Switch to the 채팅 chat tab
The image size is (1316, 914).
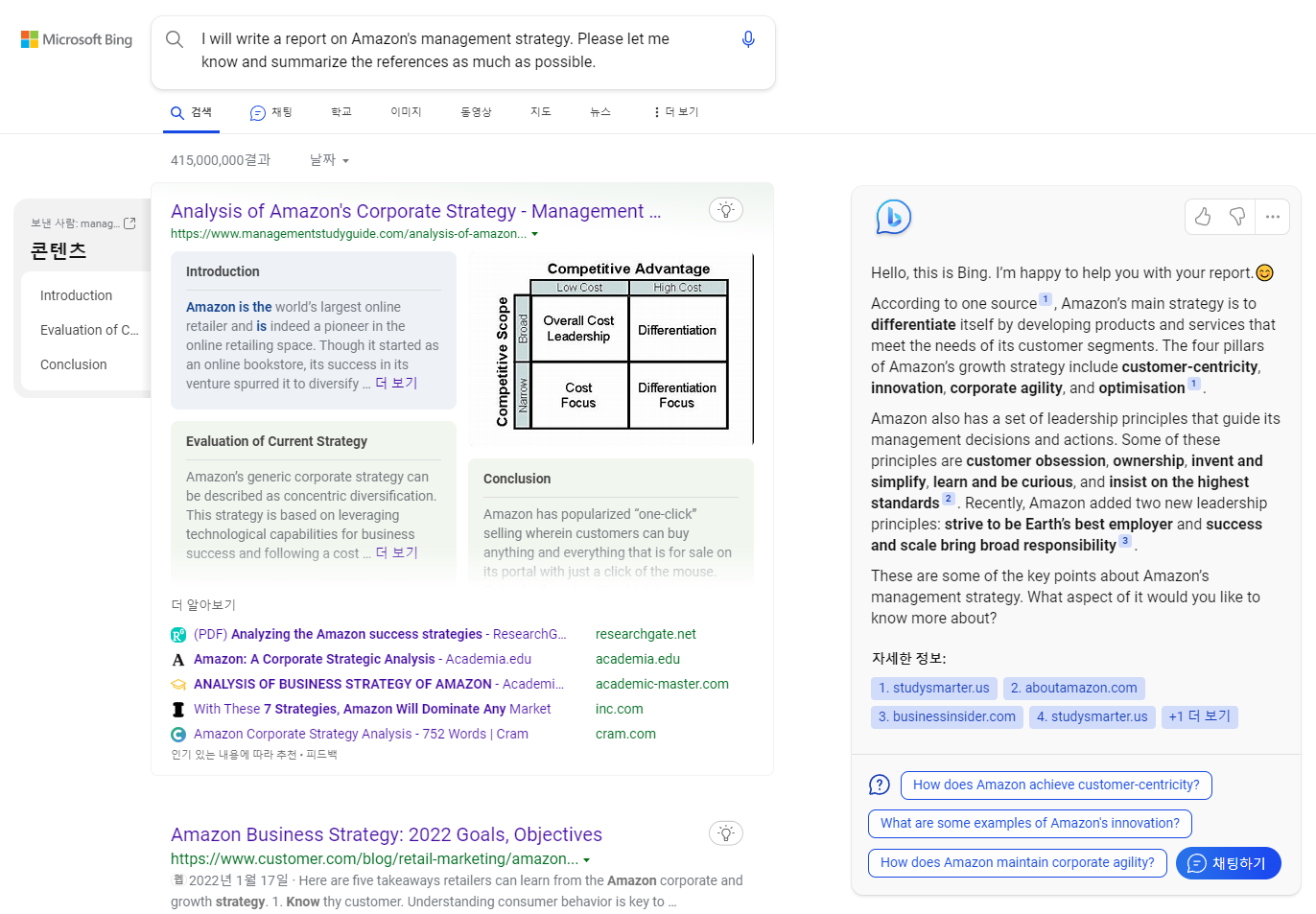pos(270,112)
